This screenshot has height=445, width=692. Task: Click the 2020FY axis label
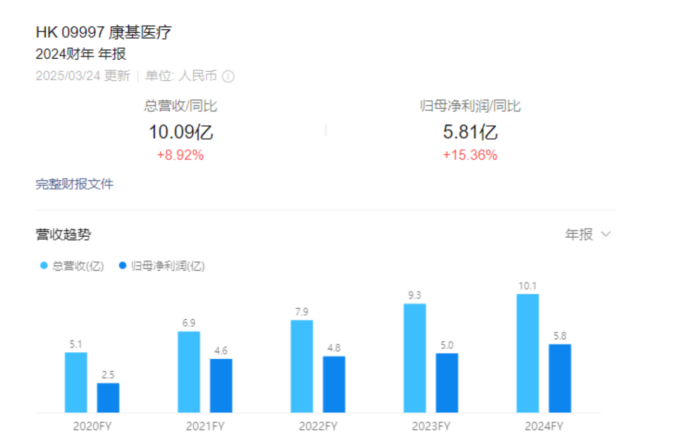(x=92, y=426)
